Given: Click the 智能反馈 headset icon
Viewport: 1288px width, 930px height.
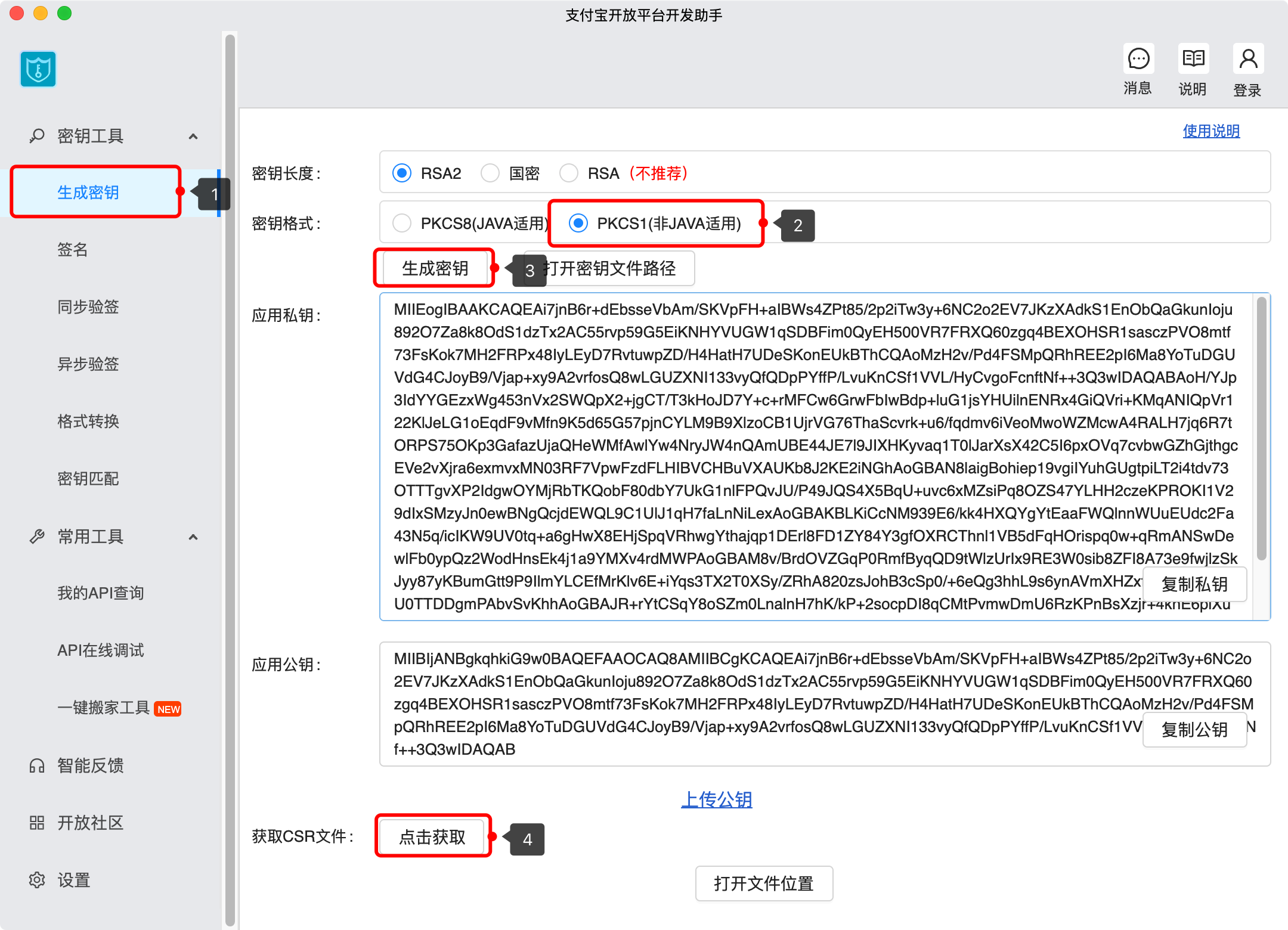Looking at the screenshot, I should (37, 765).
